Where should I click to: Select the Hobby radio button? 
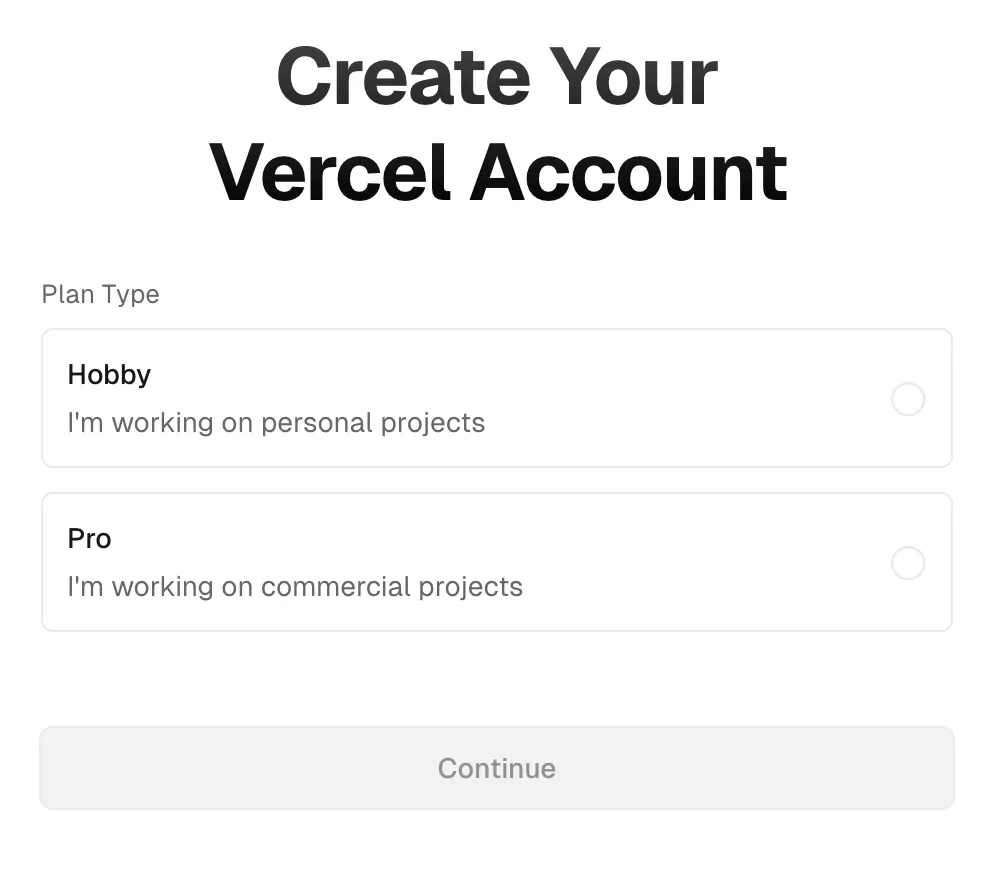[x=907, y=399]
